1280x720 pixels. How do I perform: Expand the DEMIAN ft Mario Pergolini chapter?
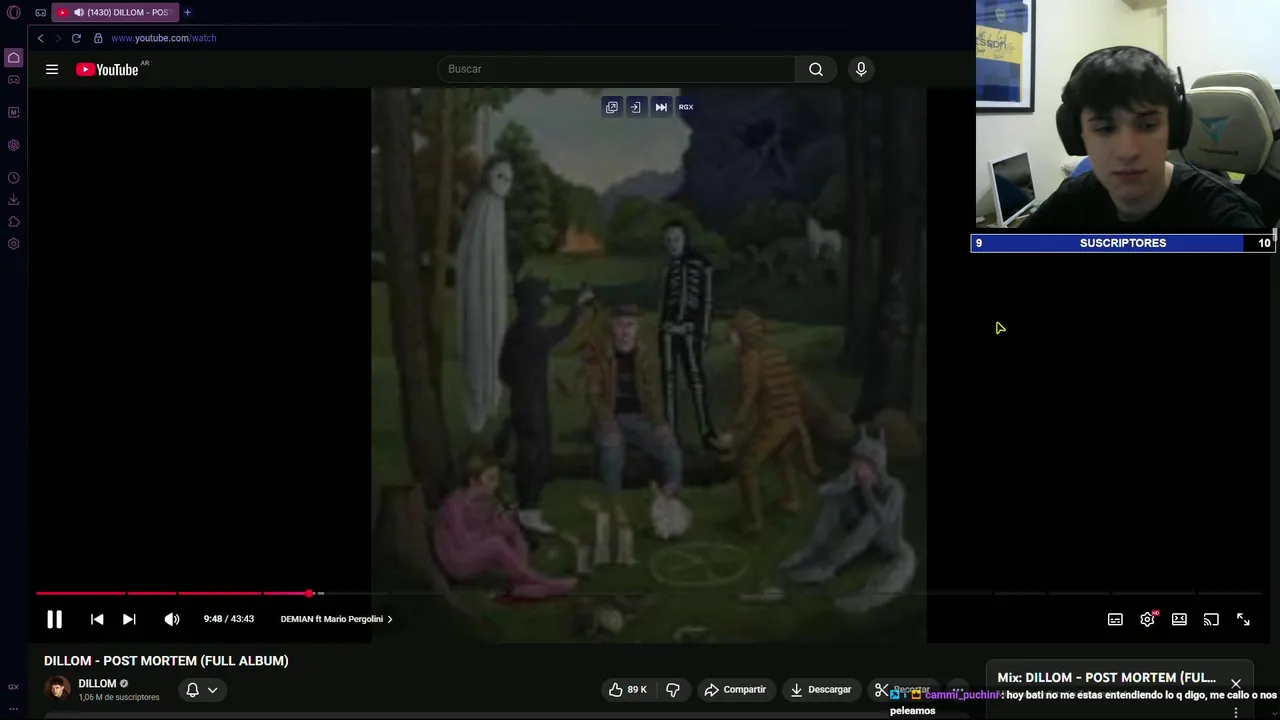[337, 619]
